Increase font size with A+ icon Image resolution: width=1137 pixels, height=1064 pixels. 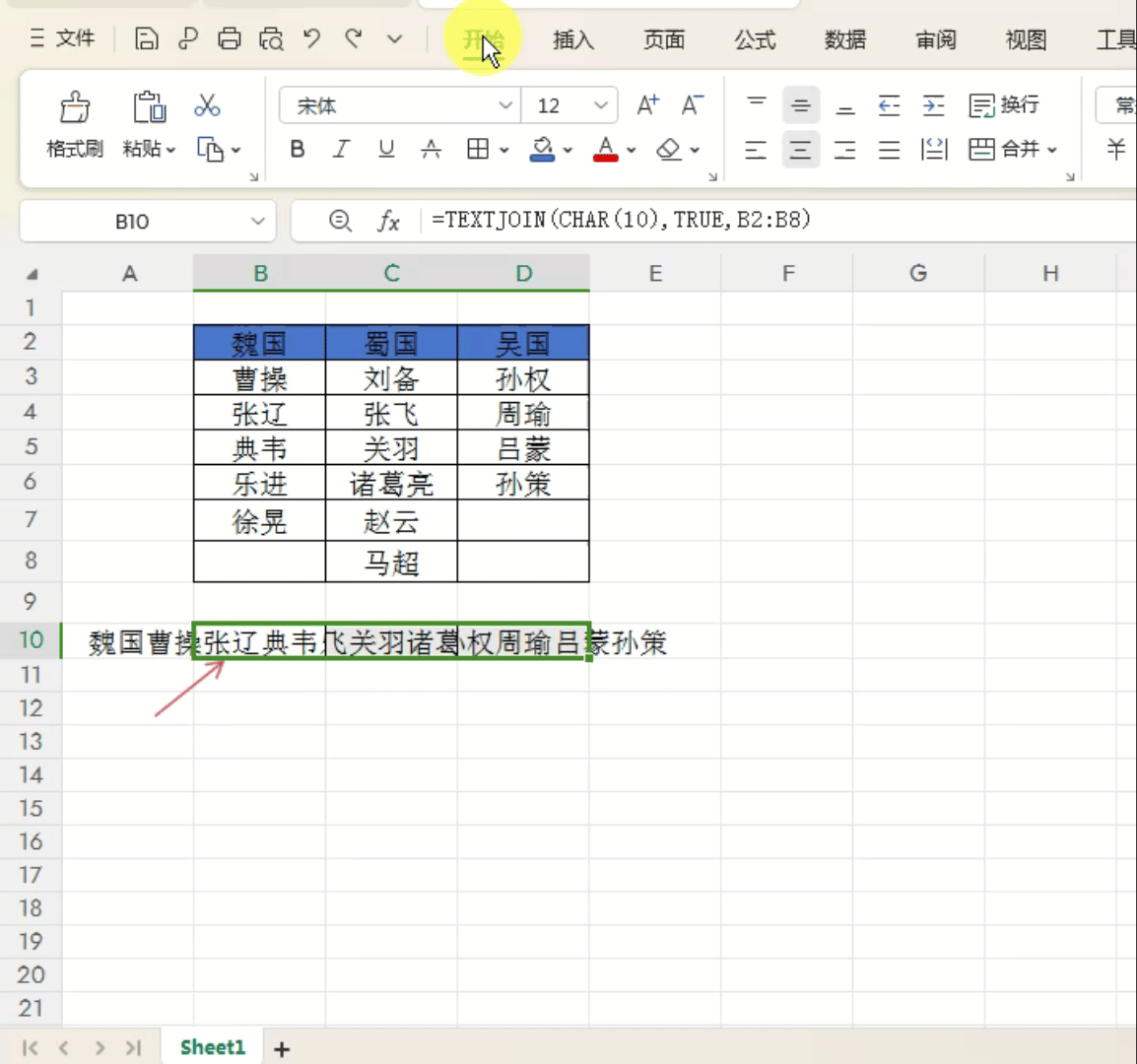647,105
